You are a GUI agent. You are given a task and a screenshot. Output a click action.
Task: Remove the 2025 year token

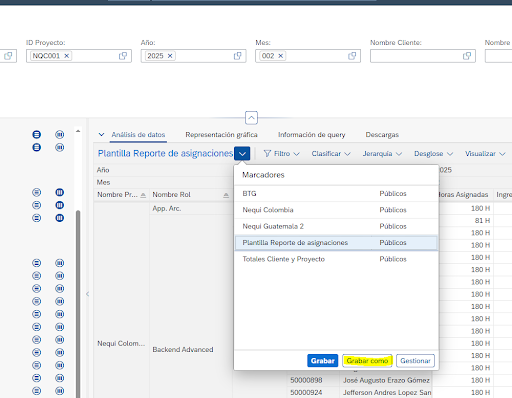170,56
